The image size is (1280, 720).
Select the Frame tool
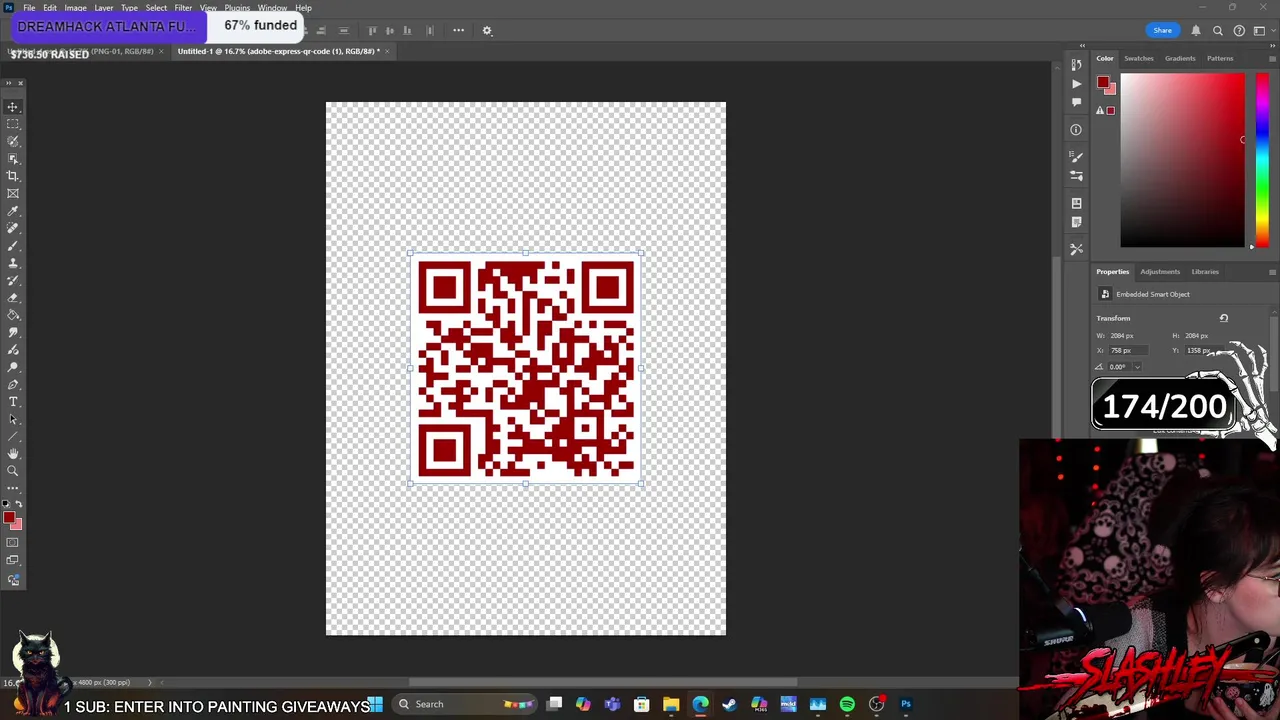coord(13,193)
